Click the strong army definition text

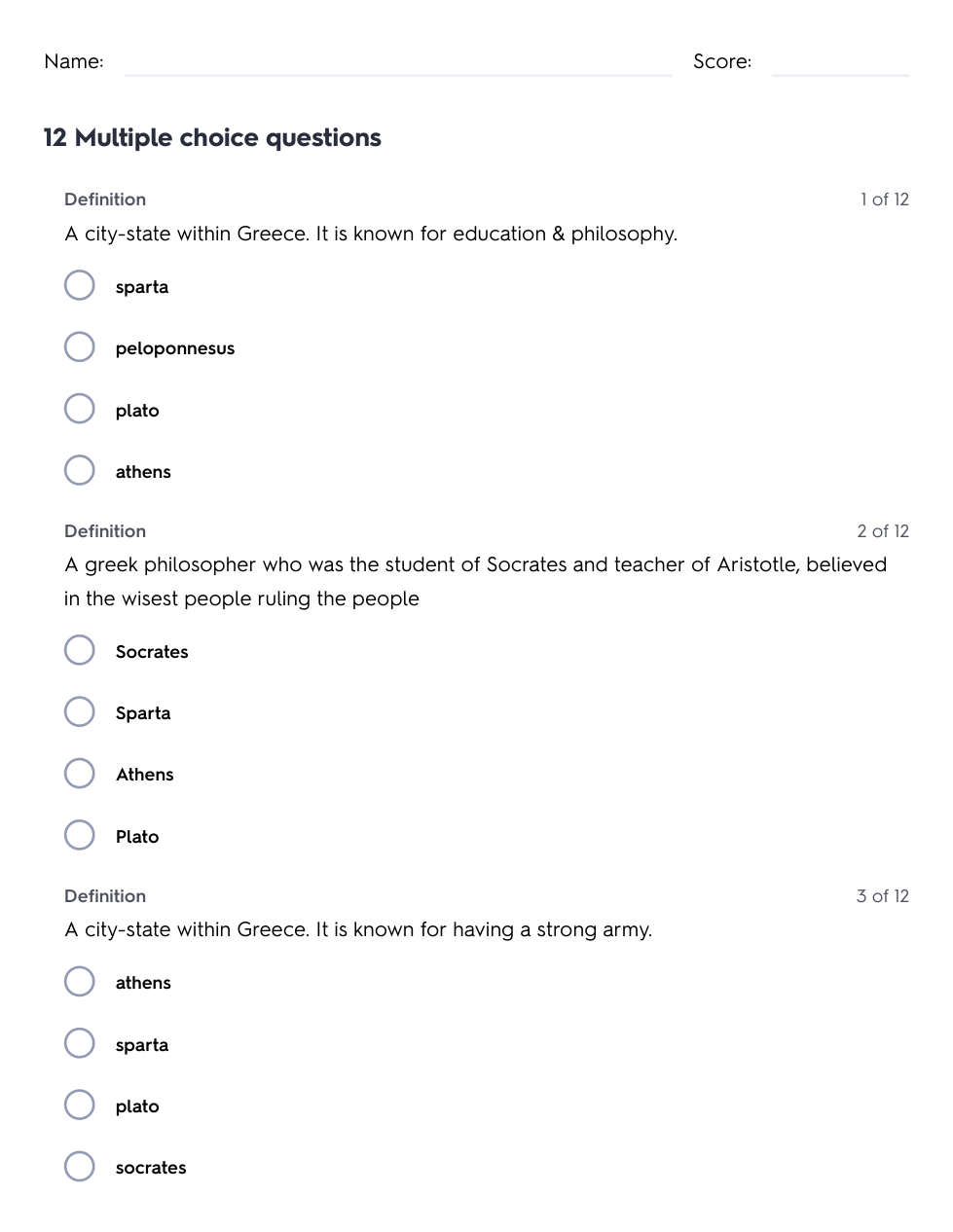(358, 930)
